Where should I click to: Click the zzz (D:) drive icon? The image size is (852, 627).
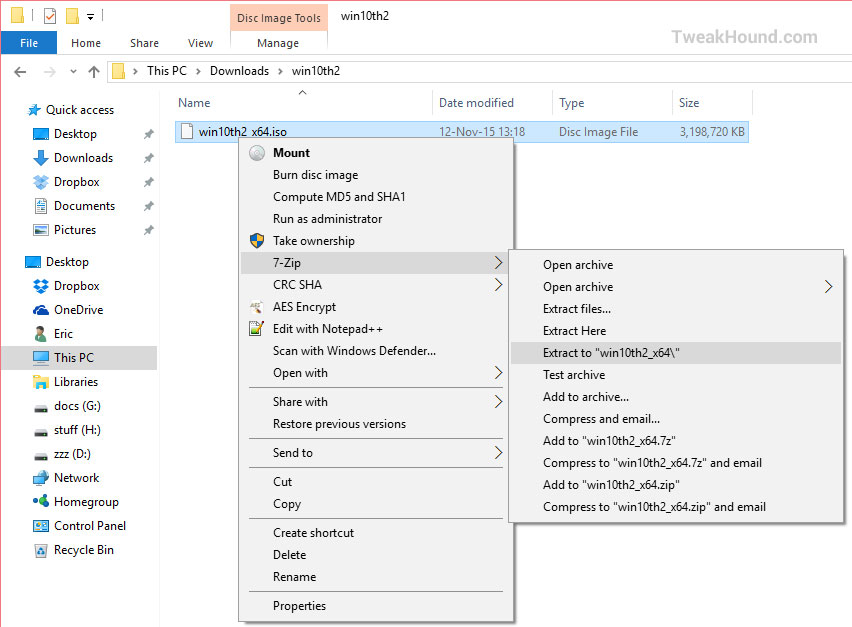pyautogui.click(x=41, y=456)
